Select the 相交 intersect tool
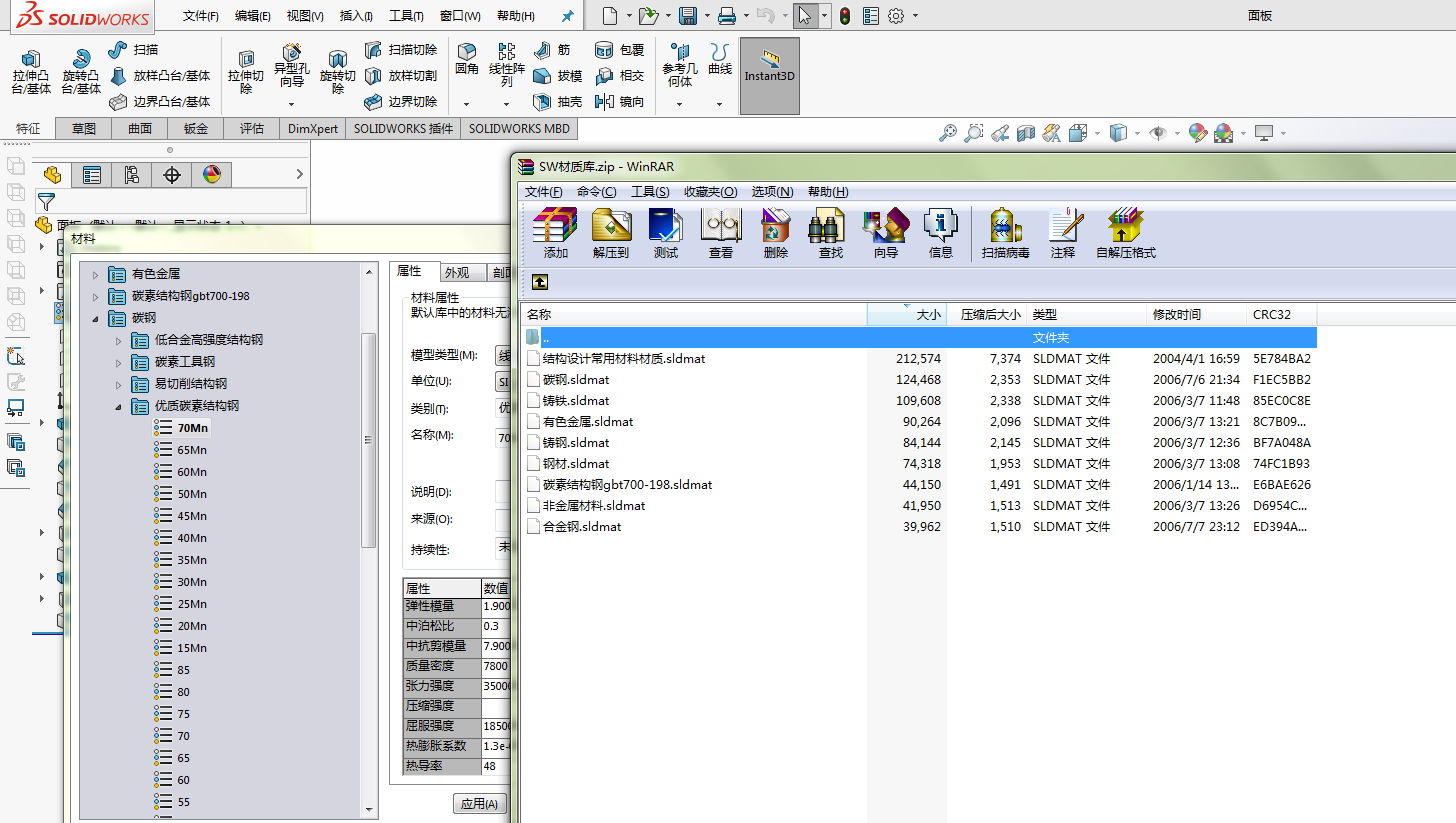This screenshot has height=823, width=1456. (620, 75)
